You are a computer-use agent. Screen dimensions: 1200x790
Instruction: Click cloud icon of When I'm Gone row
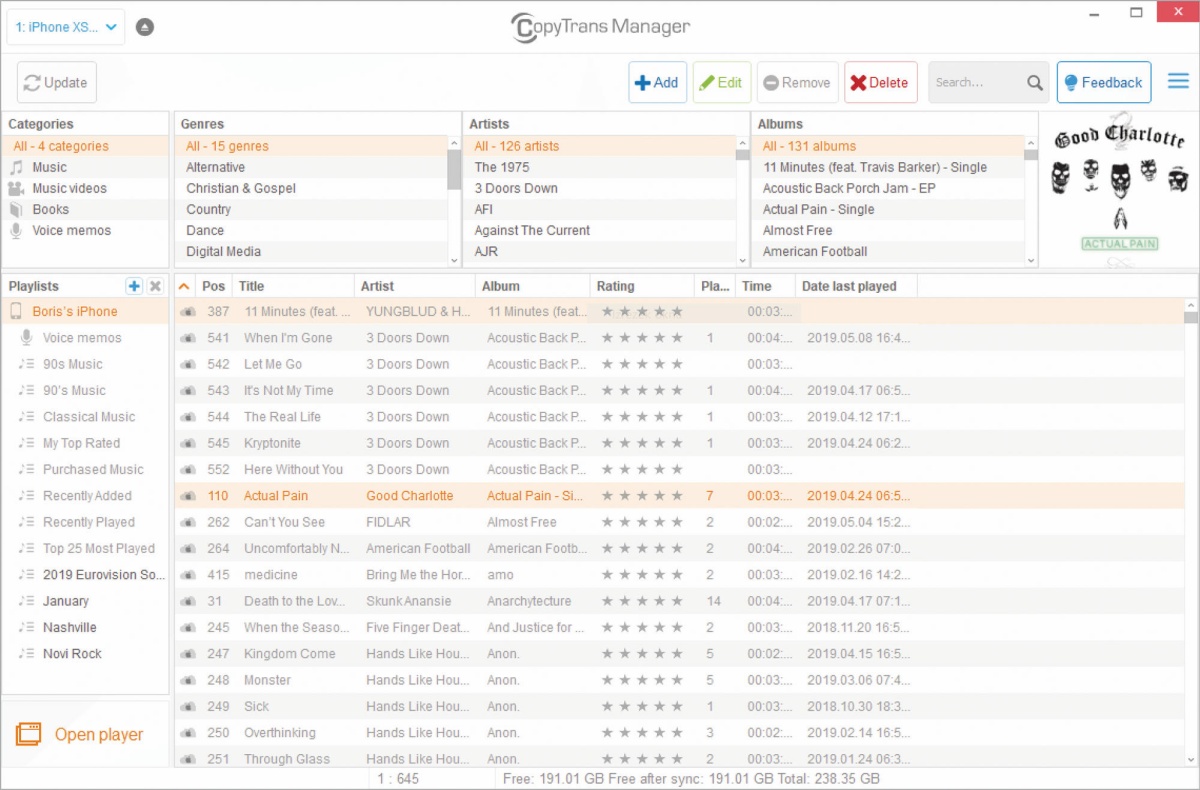pyautogui.click(x=187, y=338)
